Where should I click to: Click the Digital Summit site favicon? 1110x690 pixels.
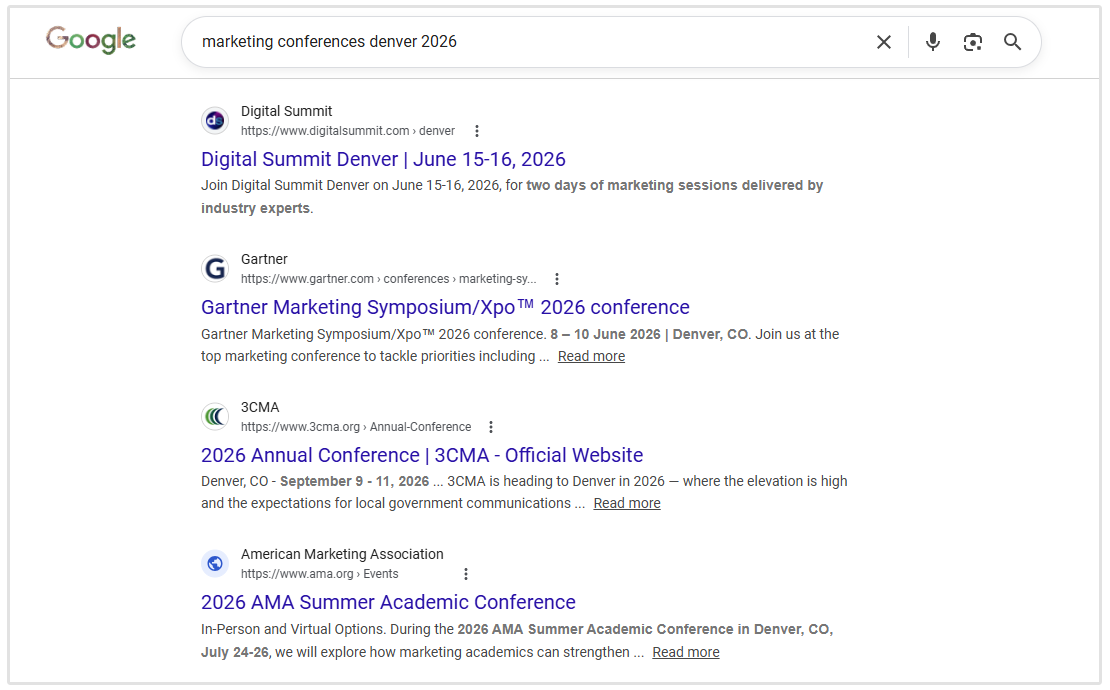click(215, 120)
